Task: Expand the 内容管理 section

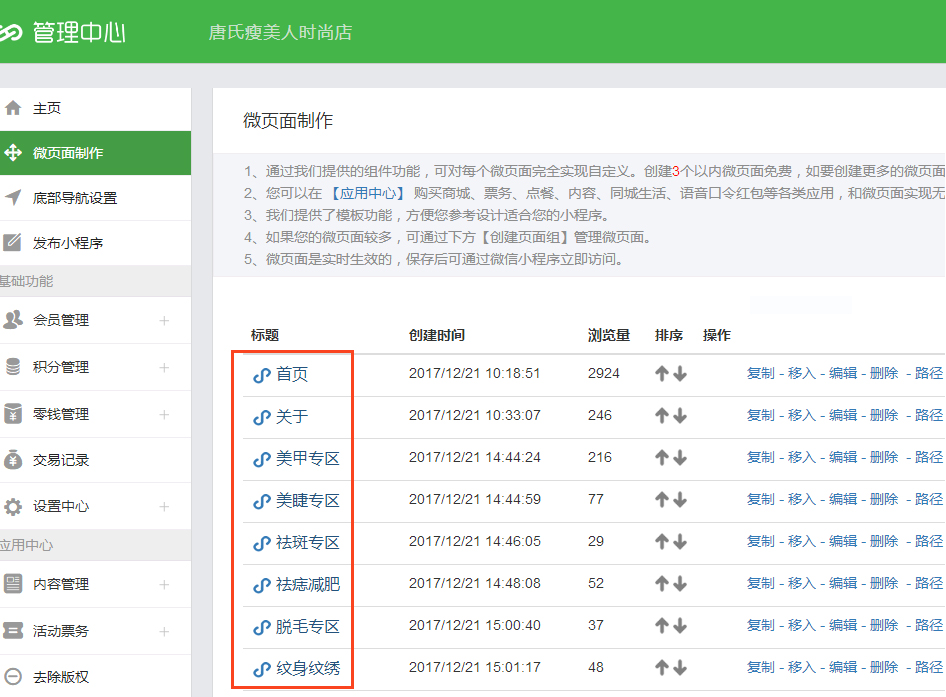Action: click(164, 585)
